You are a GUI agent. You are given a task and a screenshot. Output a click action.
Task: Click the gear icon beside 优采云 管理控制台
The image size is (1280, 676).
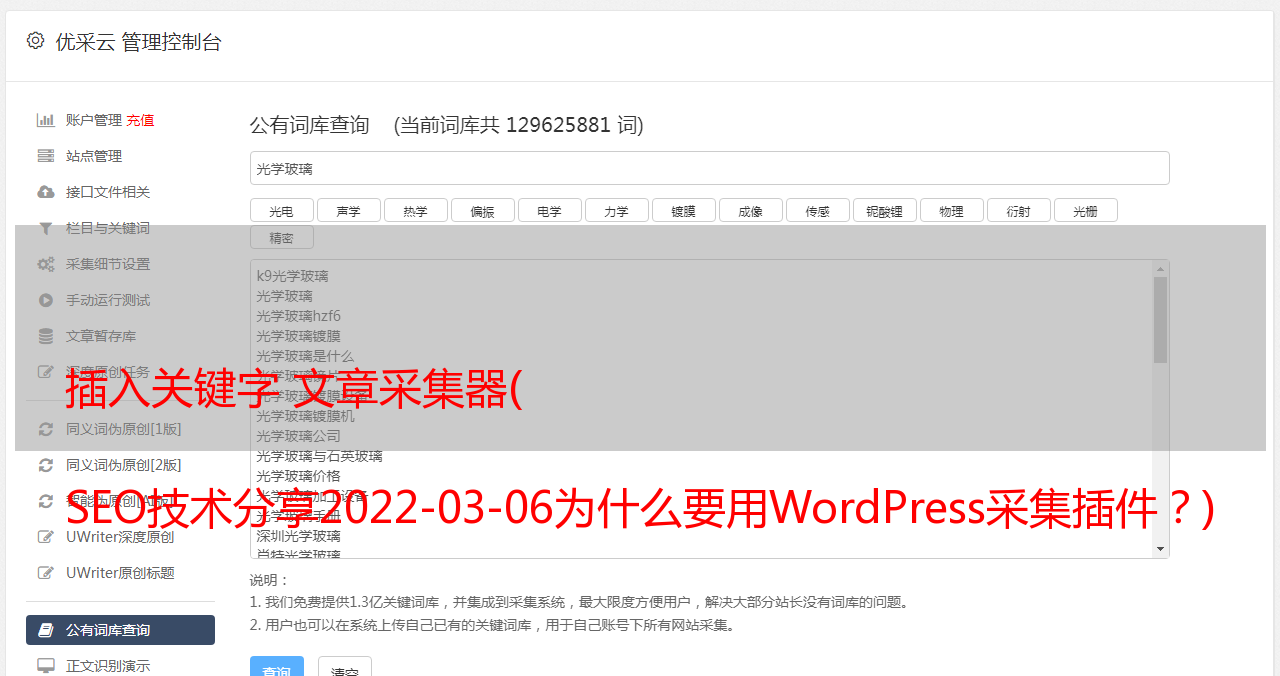pyautogui.click(x=36, y=41)
